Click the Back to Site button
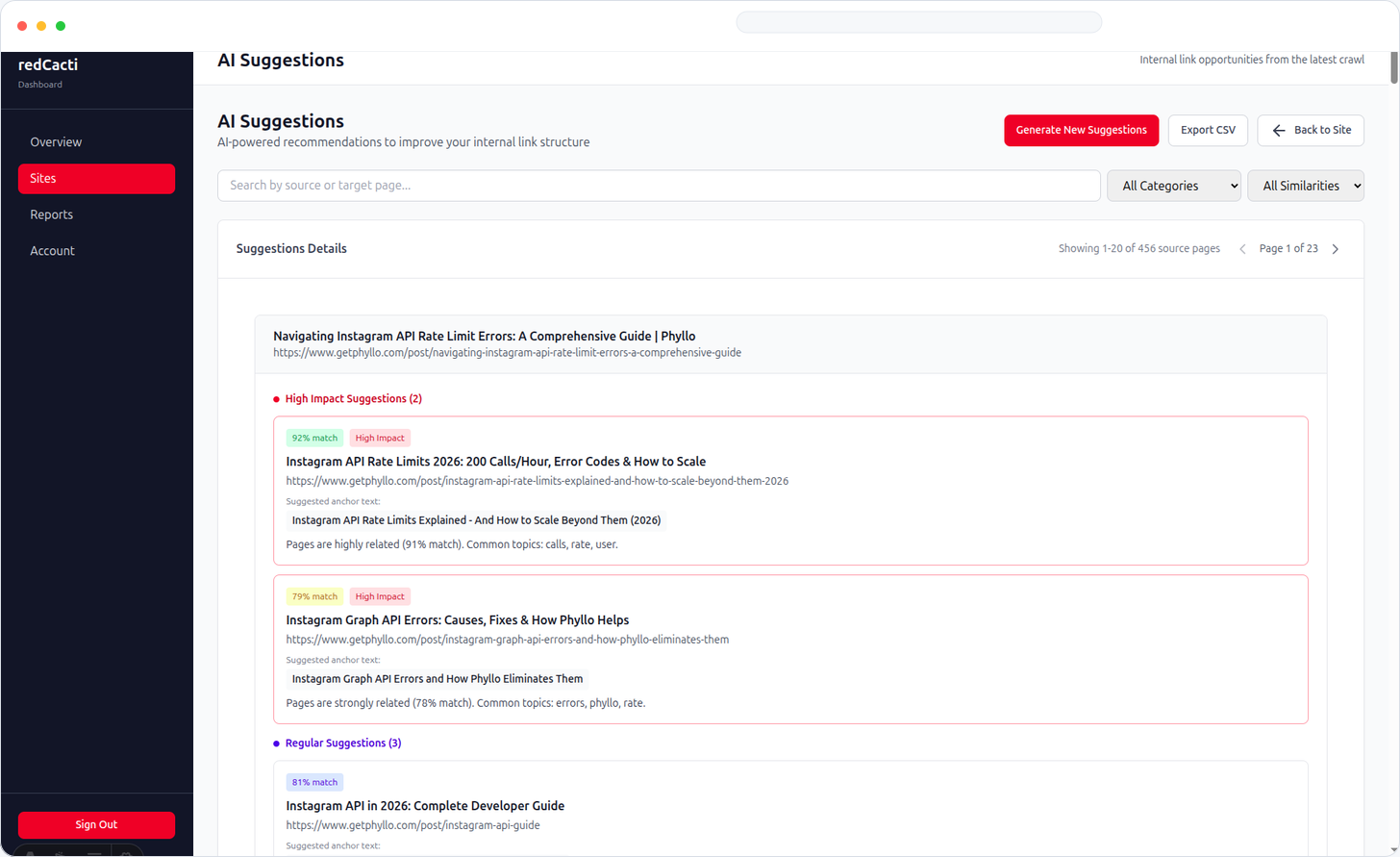 point(1311,130)
